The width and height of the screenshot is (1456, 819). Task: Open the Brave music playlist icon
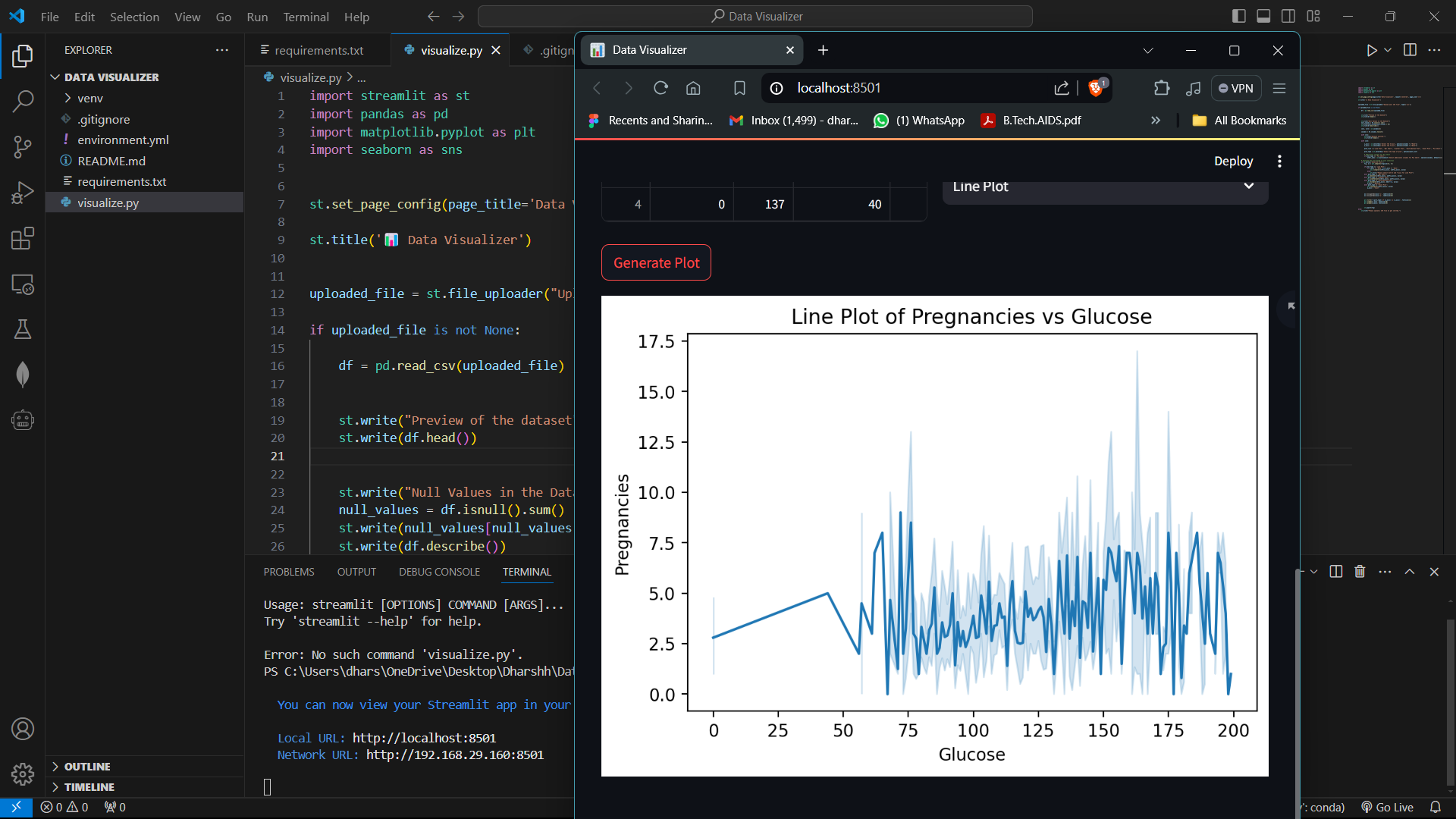pyautogui.click(x=1193, y=88)
